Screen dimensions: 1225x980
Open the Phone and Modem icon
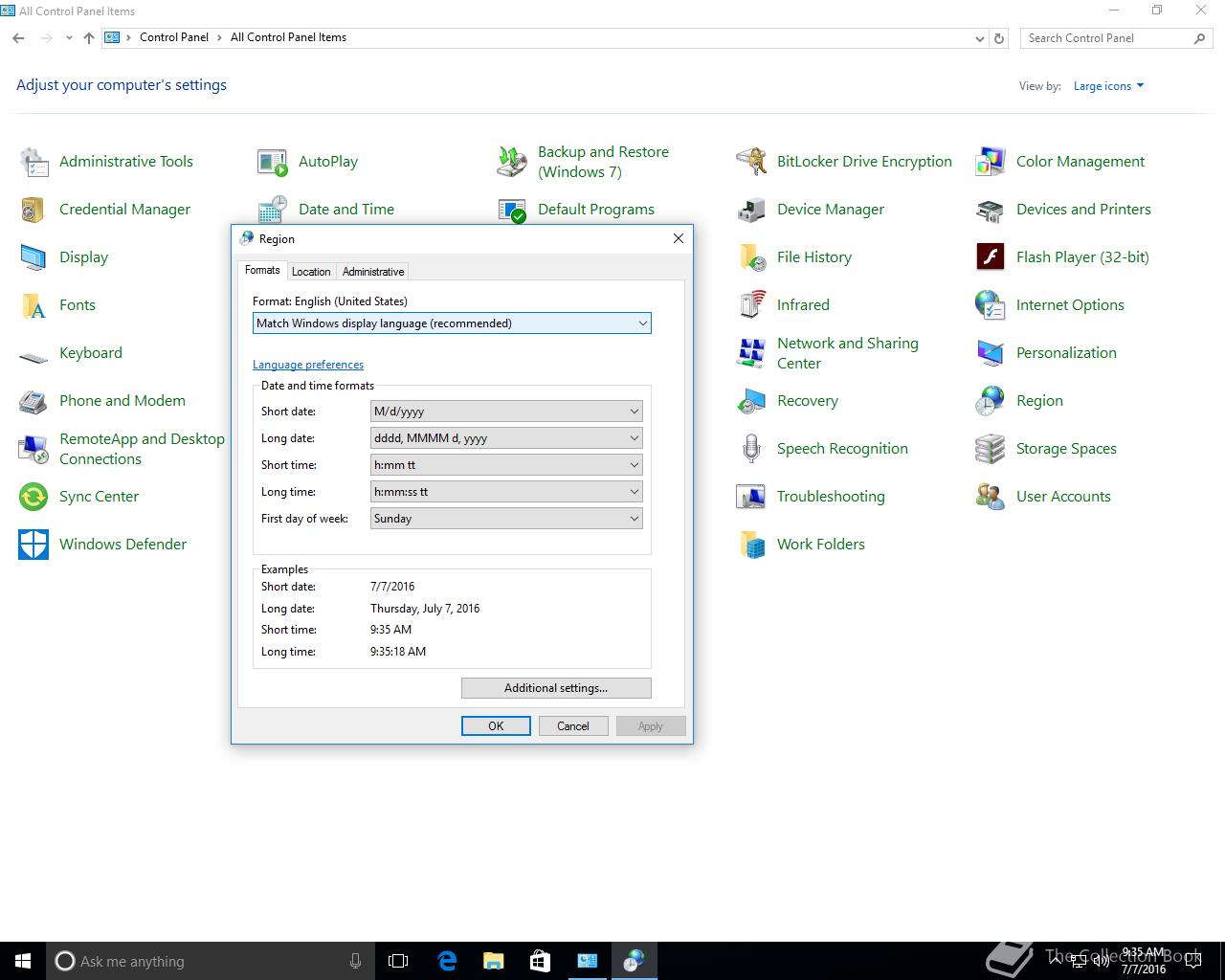coord(33,401)
